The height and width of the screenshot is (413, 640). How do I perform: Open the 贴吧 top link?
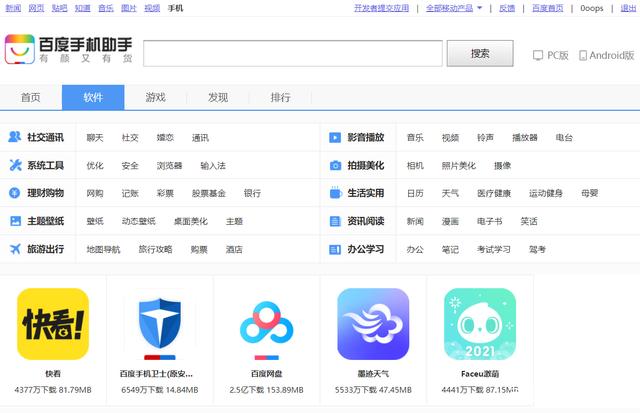(60, 8)
